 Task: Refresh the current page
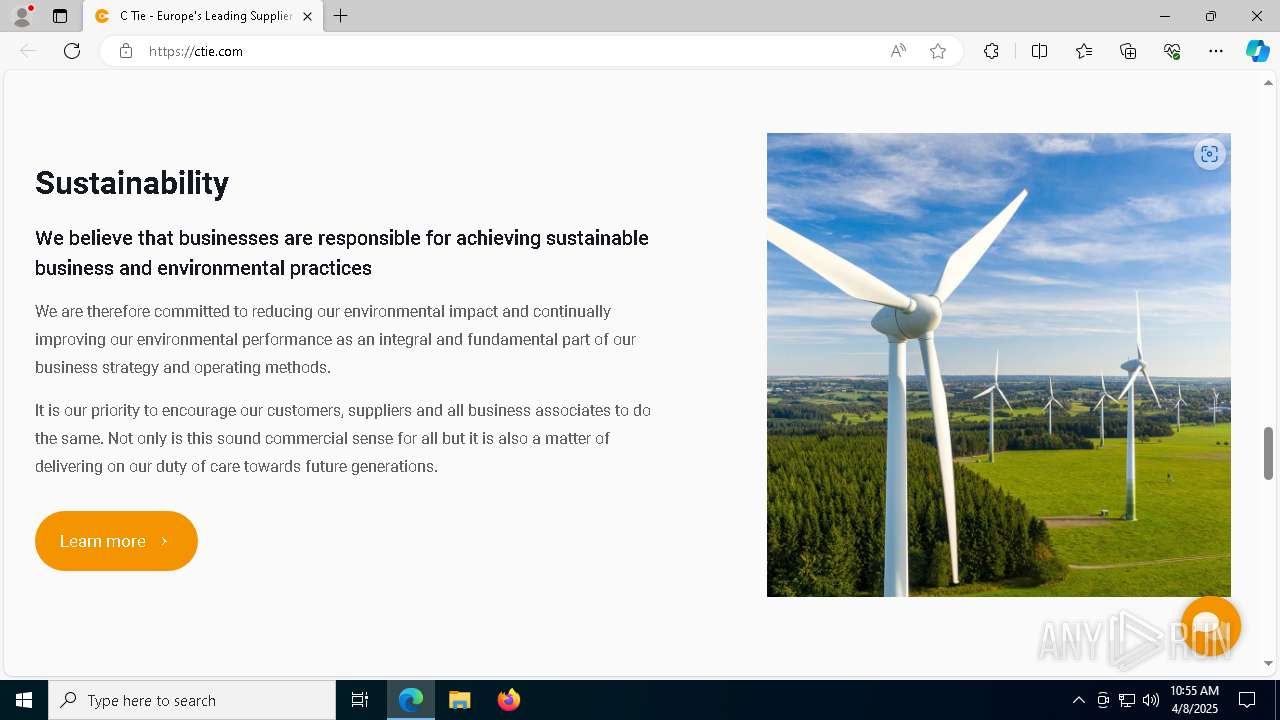point(72,51)
